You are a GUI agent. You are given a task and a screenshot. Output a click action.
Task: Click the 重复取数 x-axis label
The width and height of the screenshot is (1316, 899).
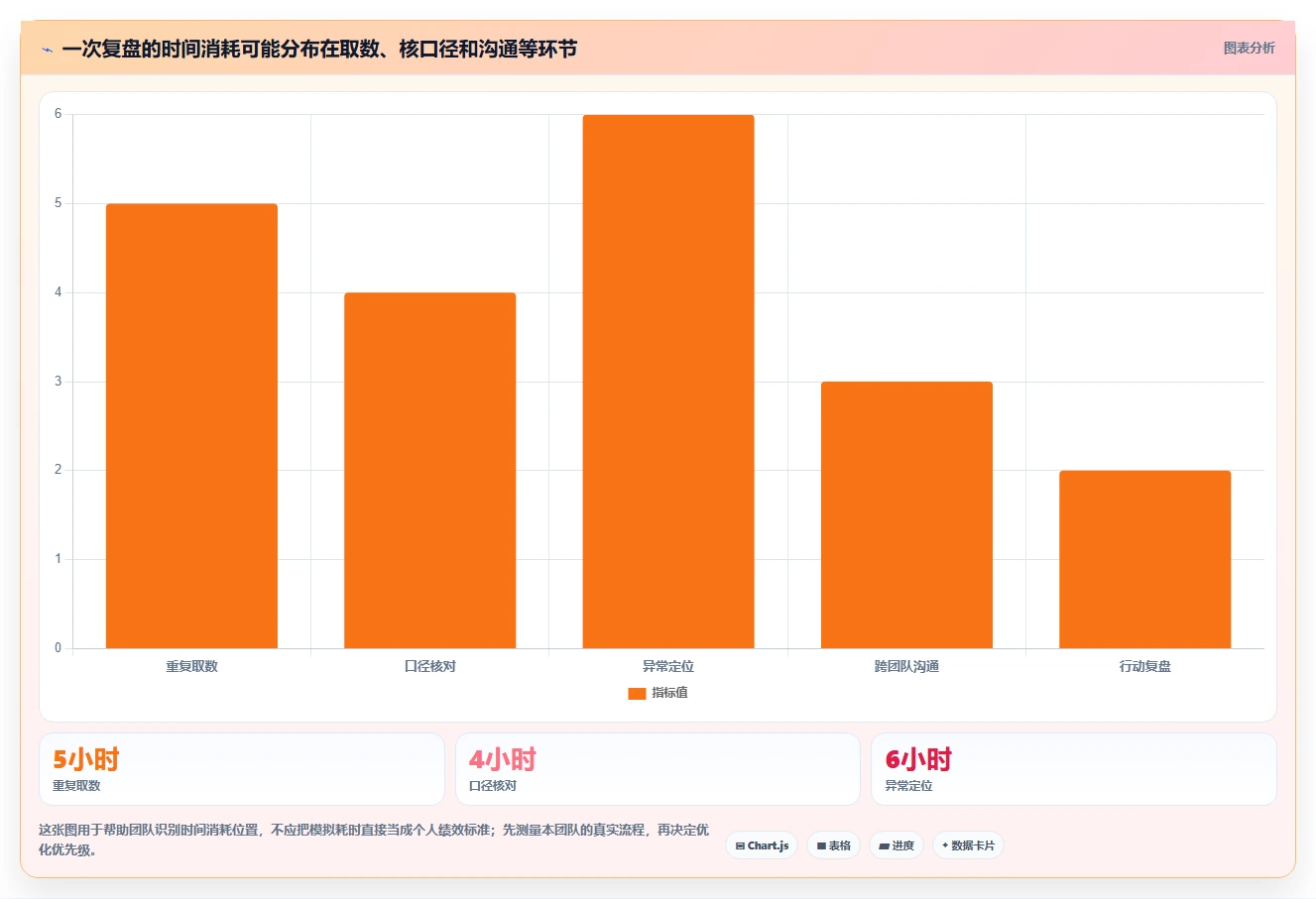coord(191,666)
